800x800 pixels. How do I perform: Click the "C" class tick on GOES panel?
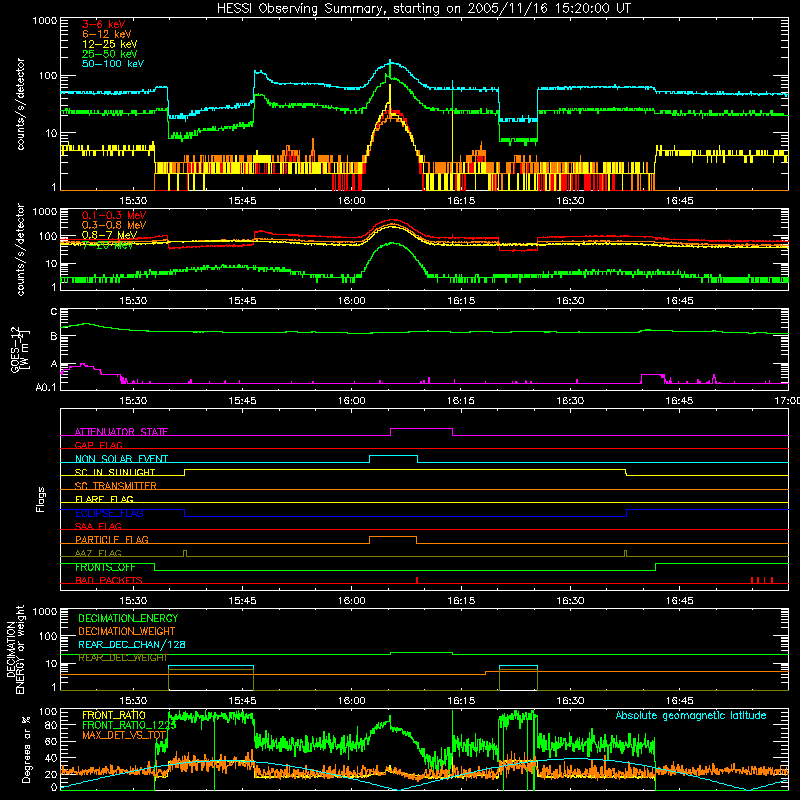point(54,312)
